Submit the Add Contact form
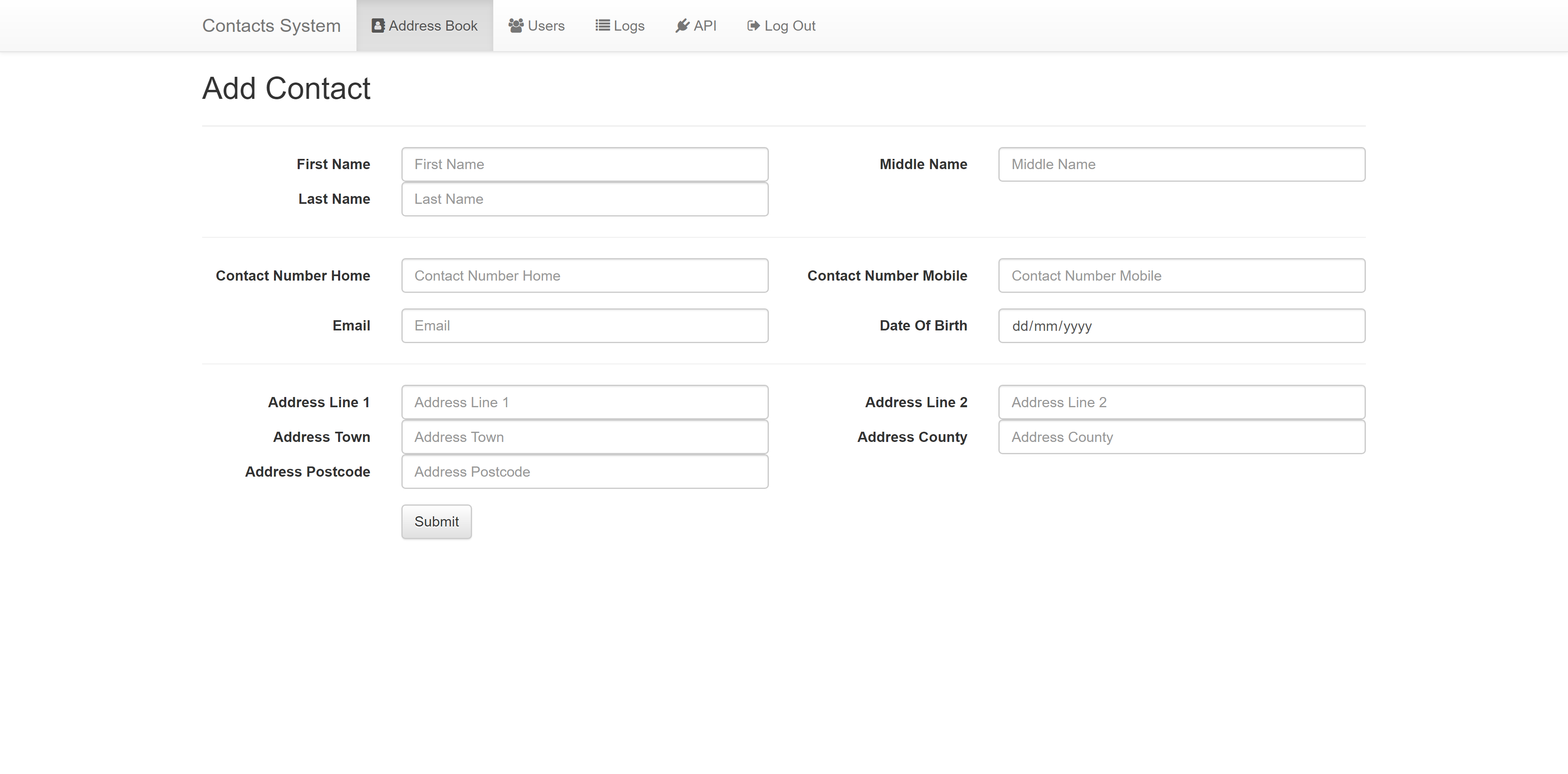The height and width of the screenshot is (774, 1568). click(437, 522)
